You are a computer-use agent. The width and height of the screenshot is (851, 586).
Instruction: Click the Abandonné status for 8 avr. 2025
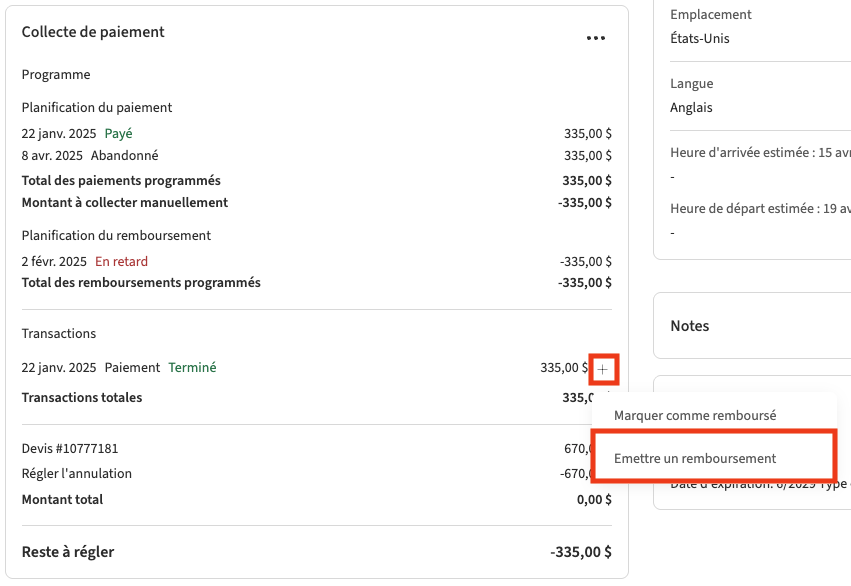[124, 156]
